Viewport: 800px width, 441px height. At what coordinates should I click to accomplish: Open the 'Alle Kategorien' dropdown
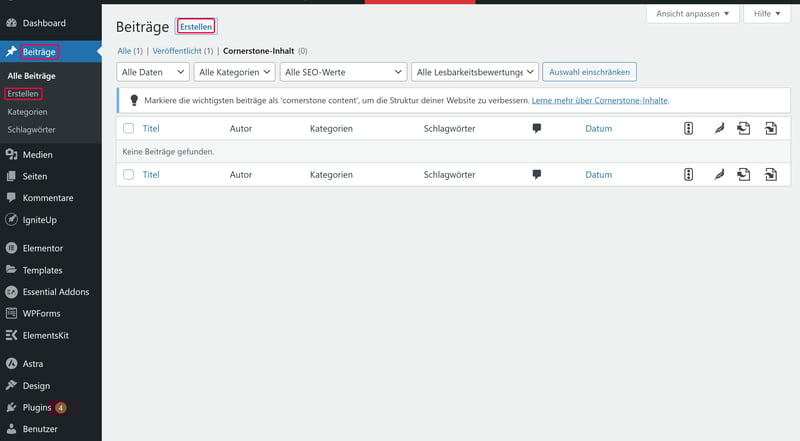(235, 72)
